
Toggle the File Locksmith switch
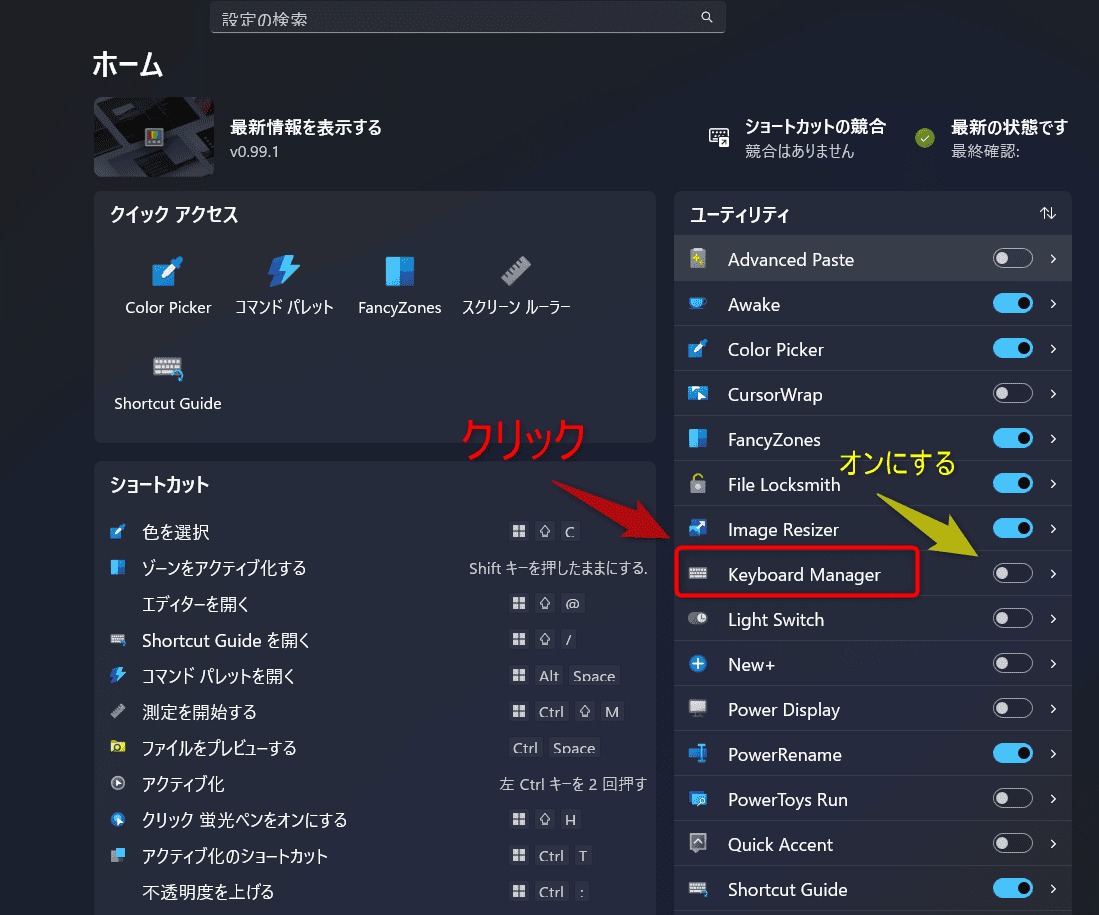(x=1012, y=482)
